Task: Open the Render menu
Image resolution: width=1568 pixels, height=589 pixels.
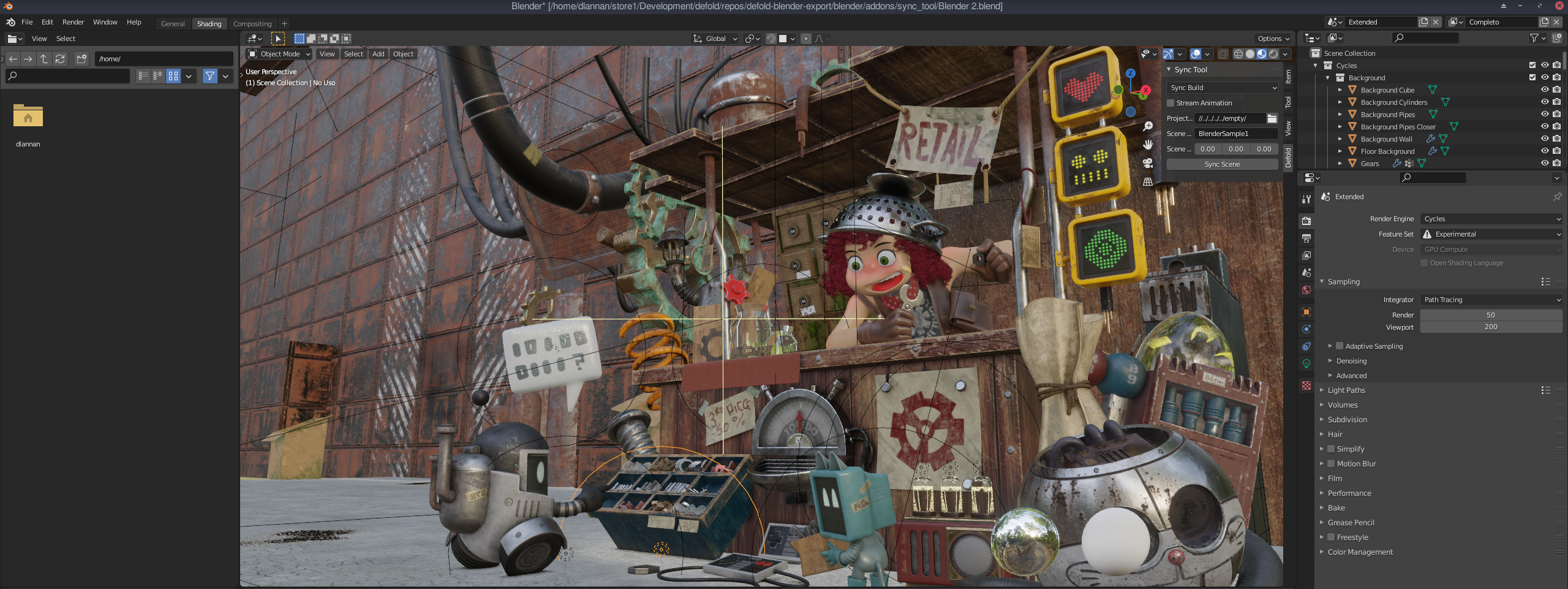Action: tap(73, 22)
